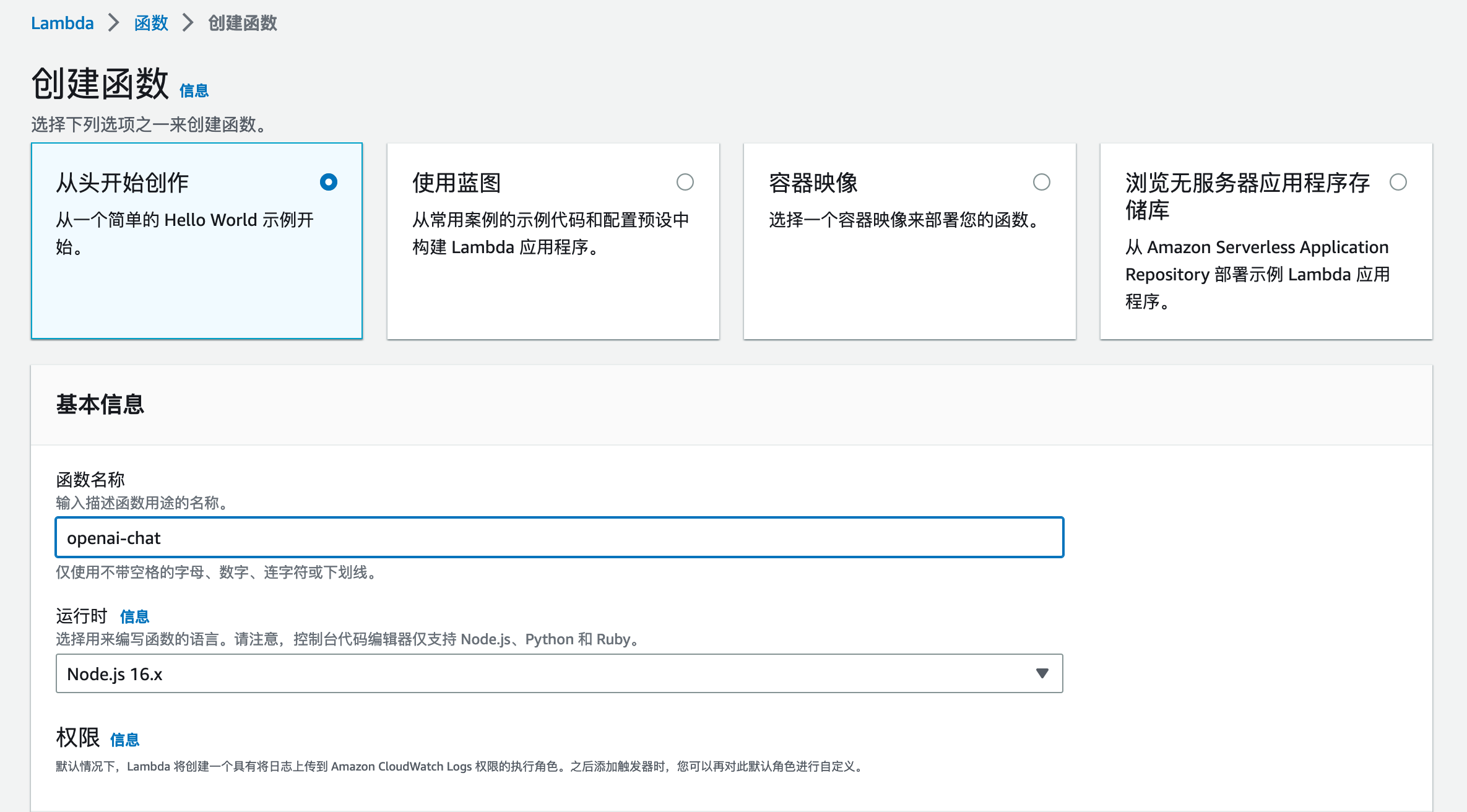Open the 信息 link beside 创建函数 heading
Image resolution: width=1467 pixels, height=812 pixels.
tap(194, 91)
